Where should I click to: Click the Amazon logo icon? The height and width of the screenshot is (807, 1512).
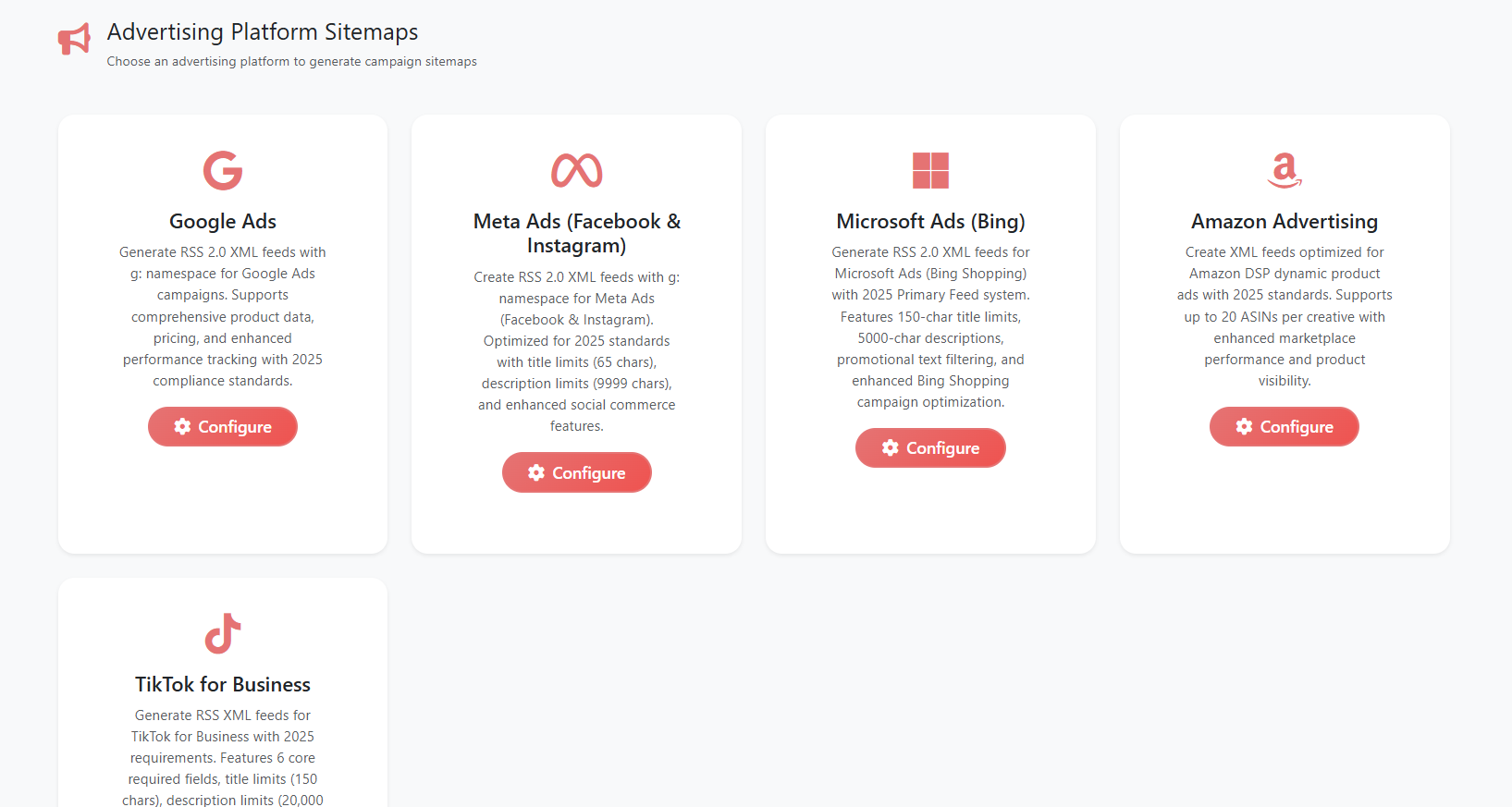pos(1285,170)
